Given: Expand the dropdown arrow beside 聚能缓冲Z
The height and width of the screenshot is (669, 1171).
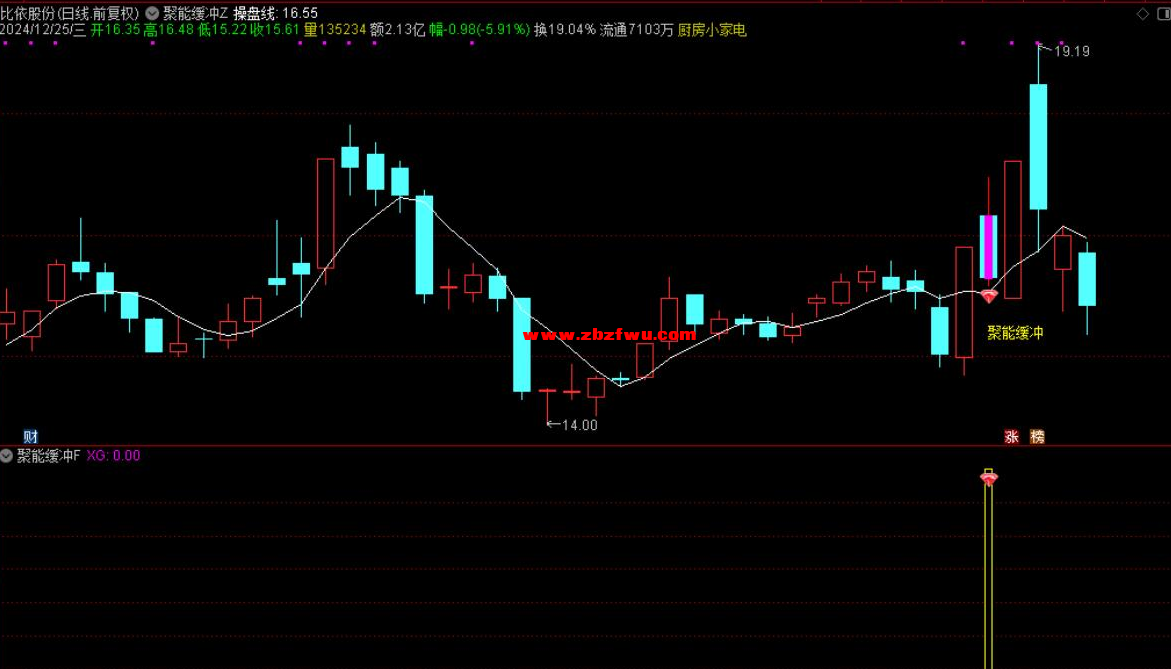Looking at the screenshot, I should 152,13.
